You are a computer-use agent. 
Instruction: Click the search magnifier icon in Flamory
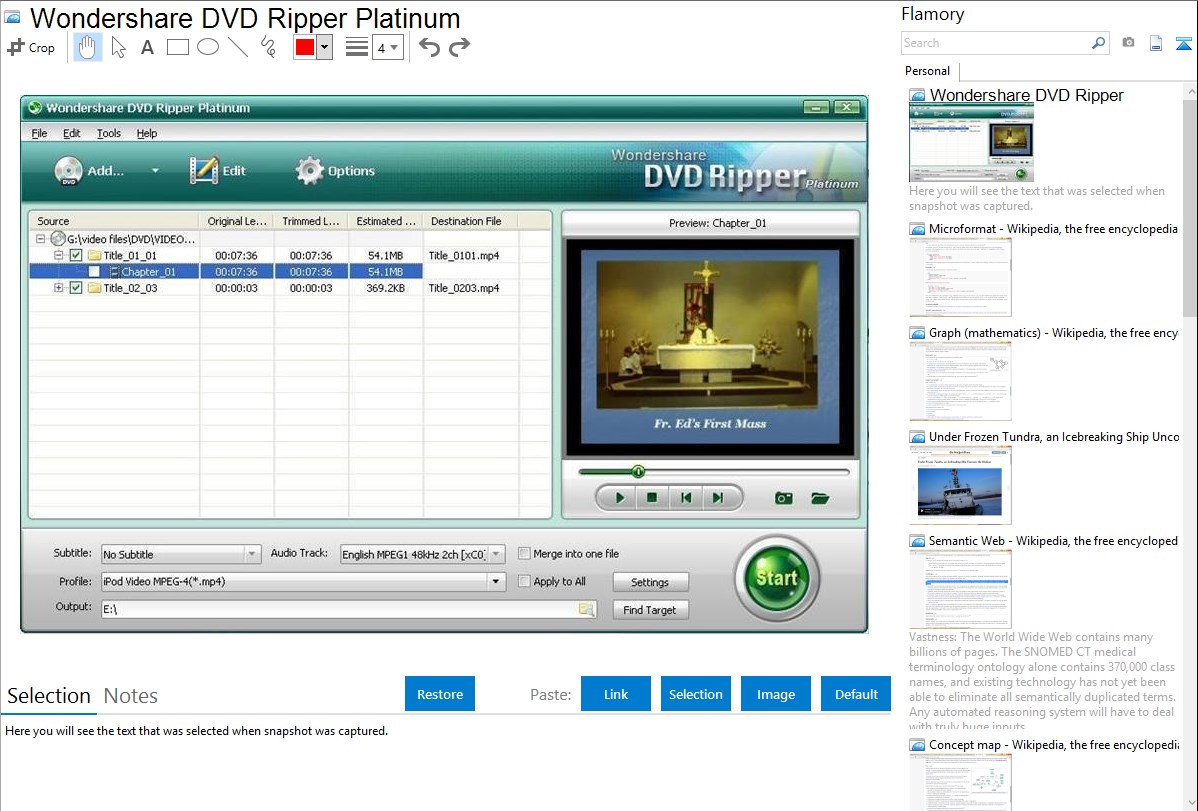coord(1098,43)
